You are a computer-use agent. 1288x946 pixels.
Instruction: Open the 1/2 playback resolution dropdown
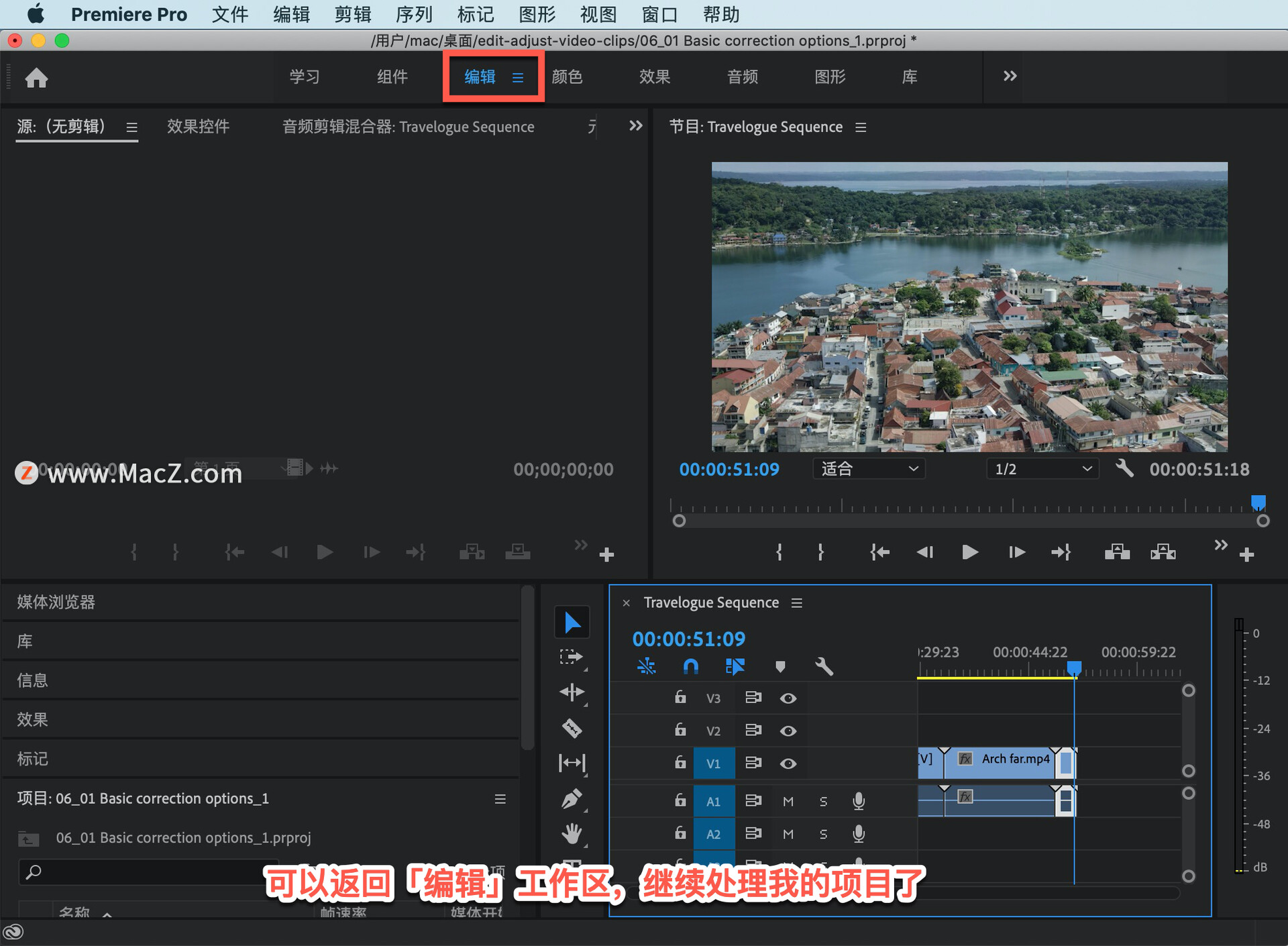(1042, 469)
